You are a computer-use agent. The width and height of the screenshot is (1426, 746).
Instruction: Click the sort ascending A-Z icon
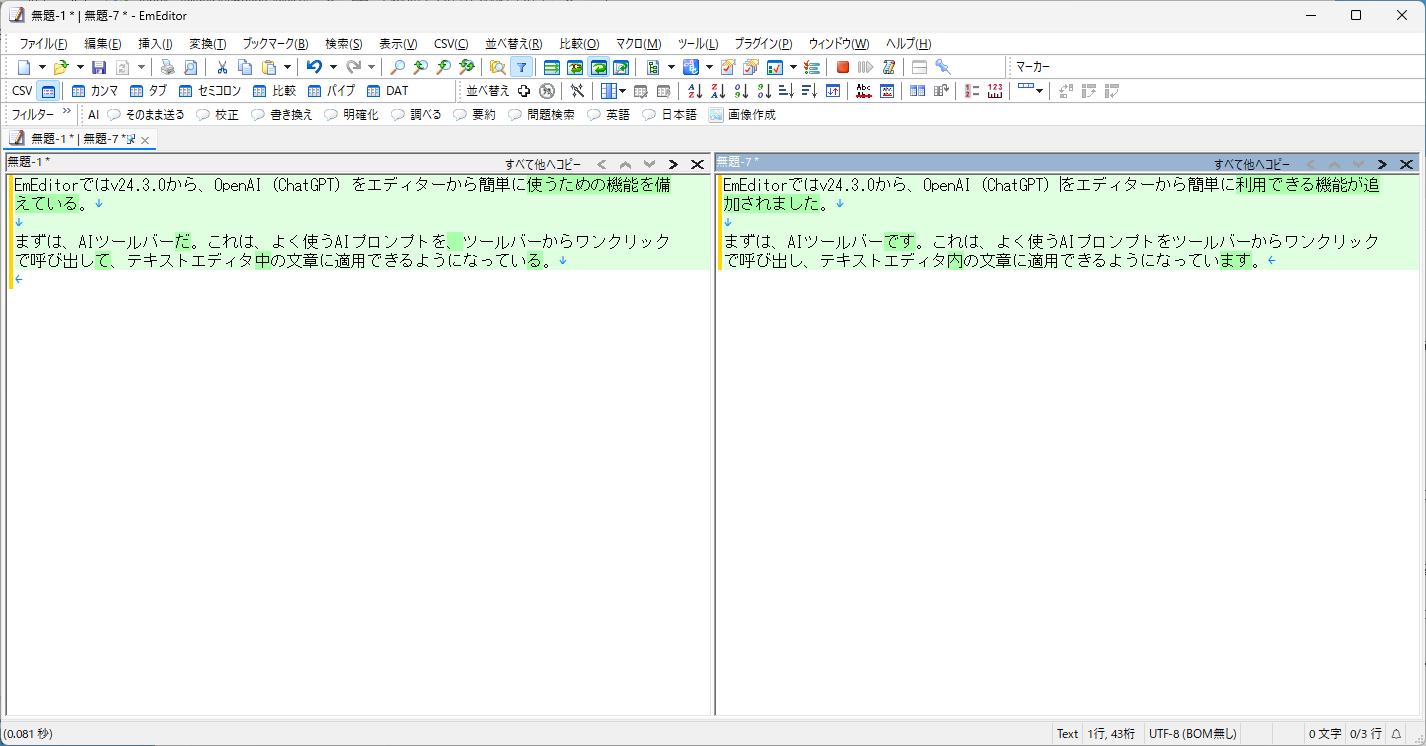[x=695, y=91]
